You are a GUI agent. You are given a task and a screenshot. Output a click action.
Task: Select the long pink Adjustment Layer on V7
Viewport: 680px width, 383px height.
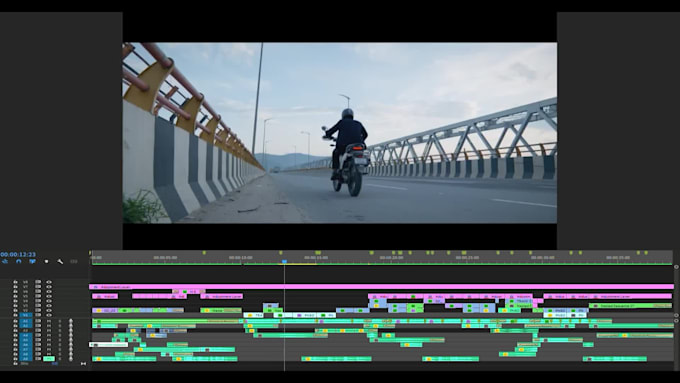(x=381, y=287)
